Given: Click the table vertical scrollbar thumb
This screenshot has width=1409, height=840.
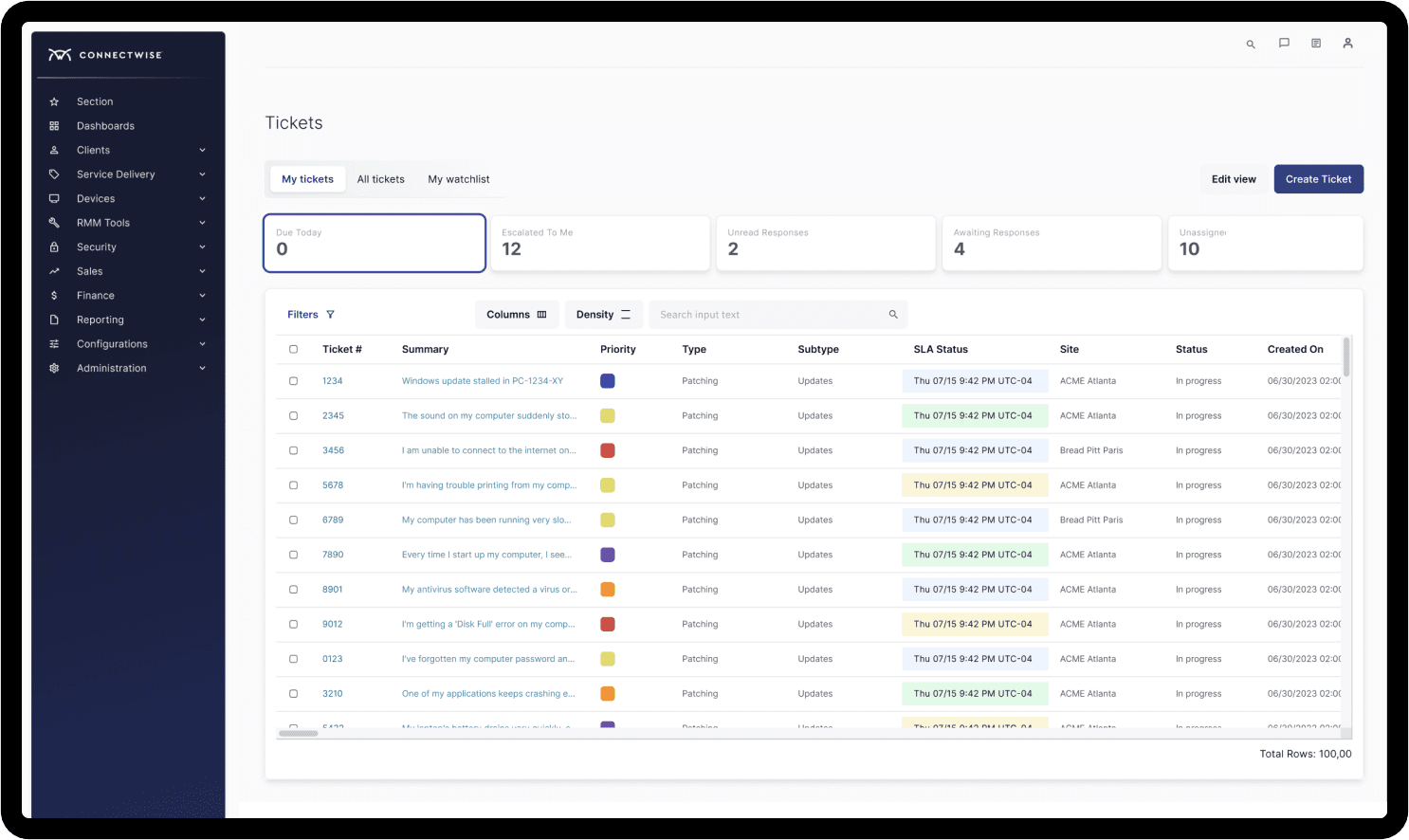Looking at the screenshot, I should coord(1346,356).
